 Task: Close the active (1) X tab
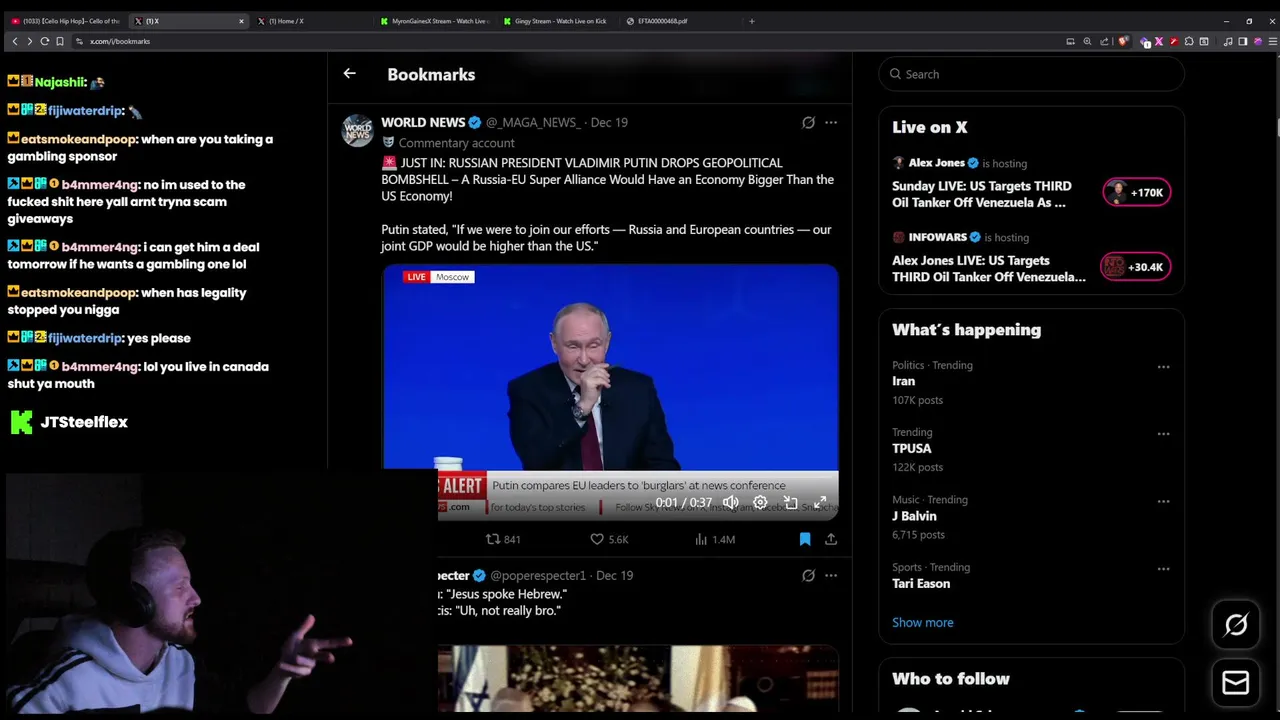click(x=241, y=21)
